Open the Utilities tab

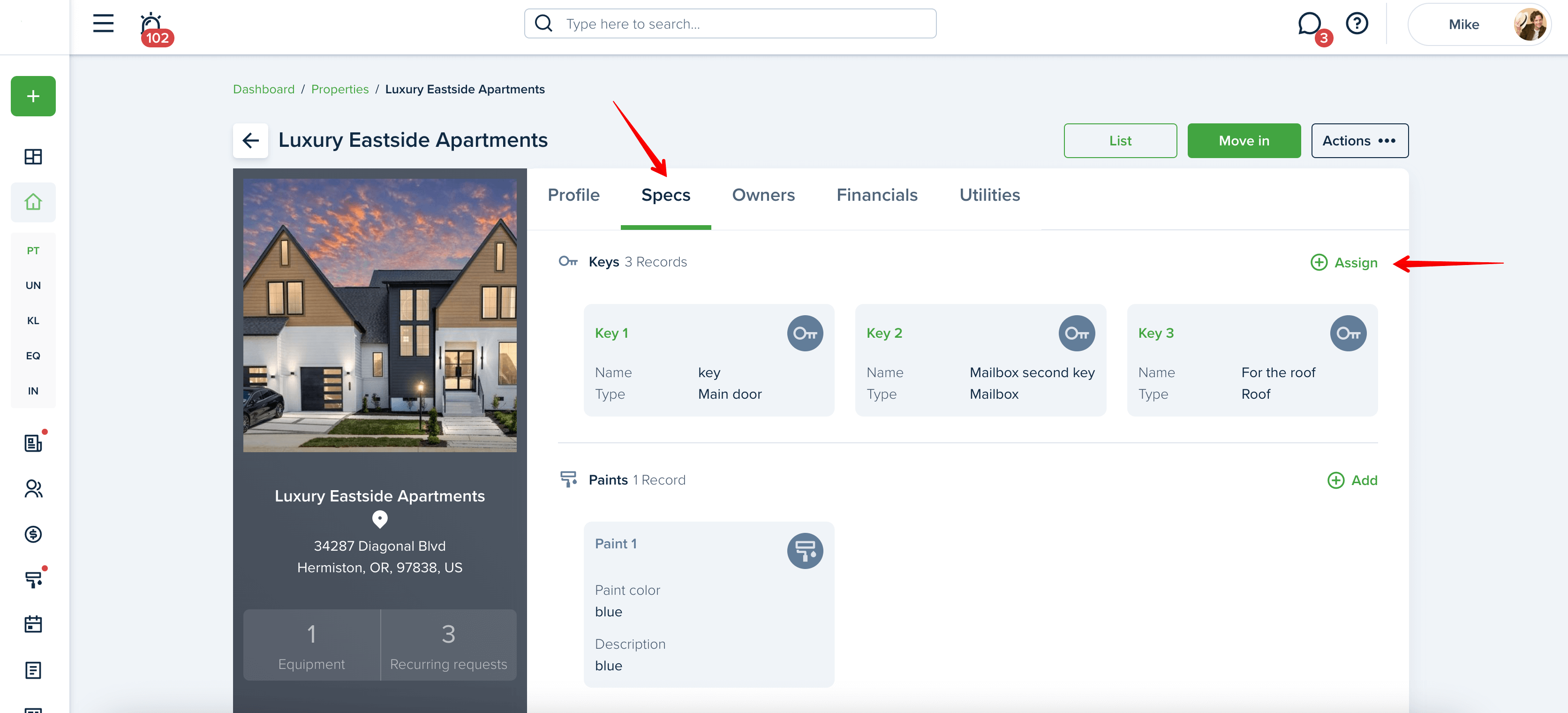pyautogui.click(x=990, y=195)
